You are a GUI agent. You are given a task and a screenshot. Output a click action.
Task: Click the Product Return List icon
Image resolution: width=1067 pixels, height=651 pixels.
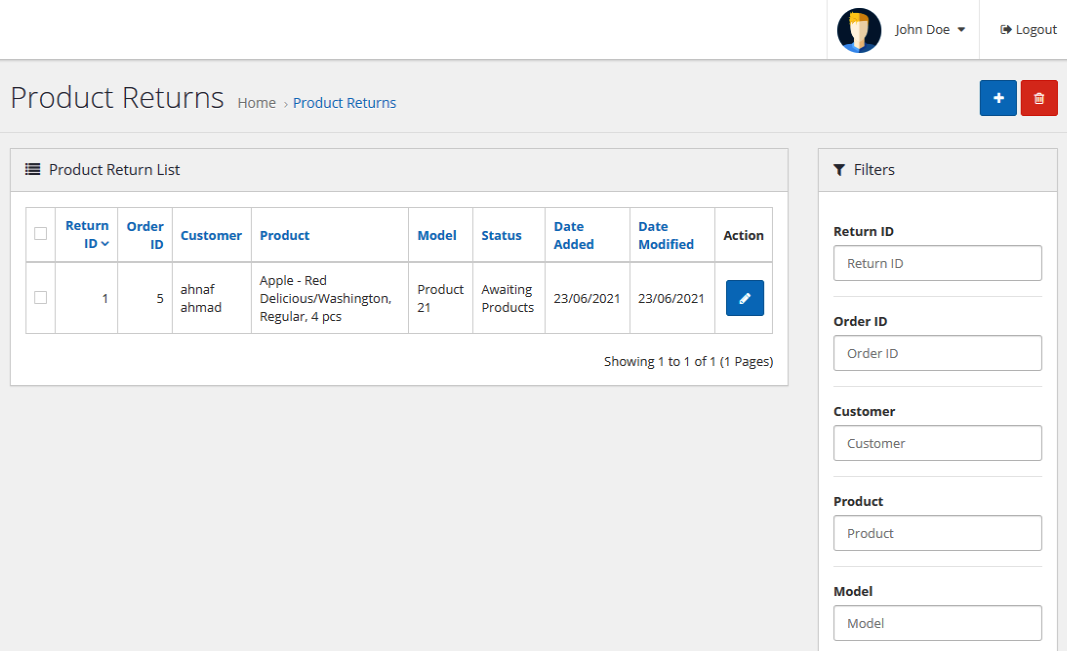pyautogui.click(x=33, y=170)
